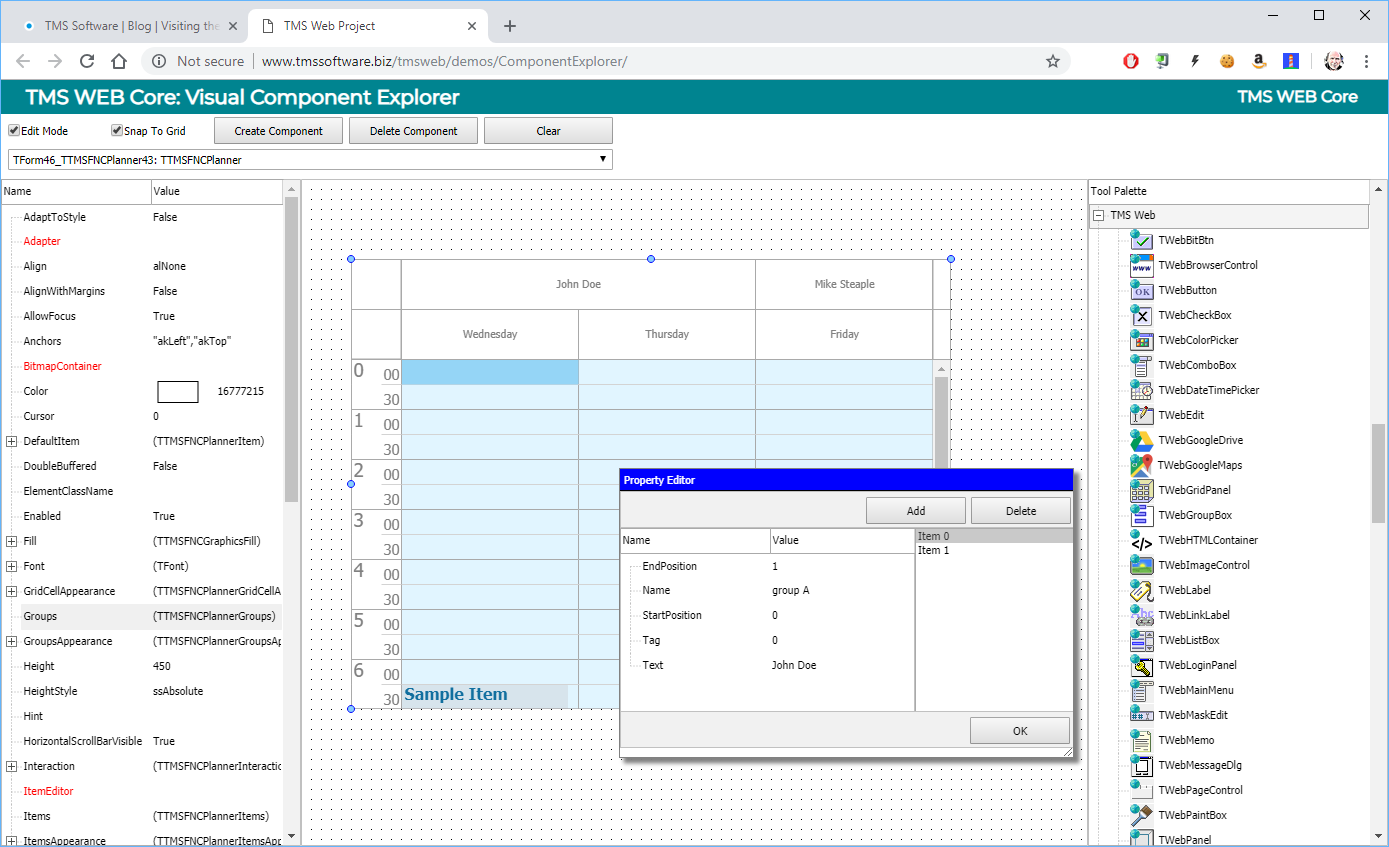Screen dimensions: 1389x847
Task: Click Add in the Property Editor
Action: point(916,511)
